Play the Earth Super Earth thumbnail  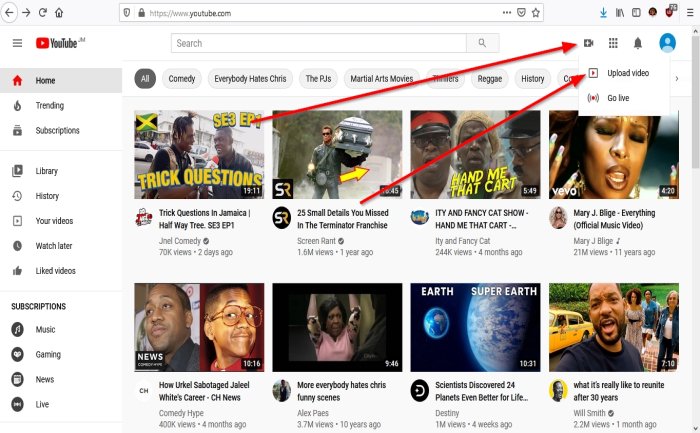(475, 327)
